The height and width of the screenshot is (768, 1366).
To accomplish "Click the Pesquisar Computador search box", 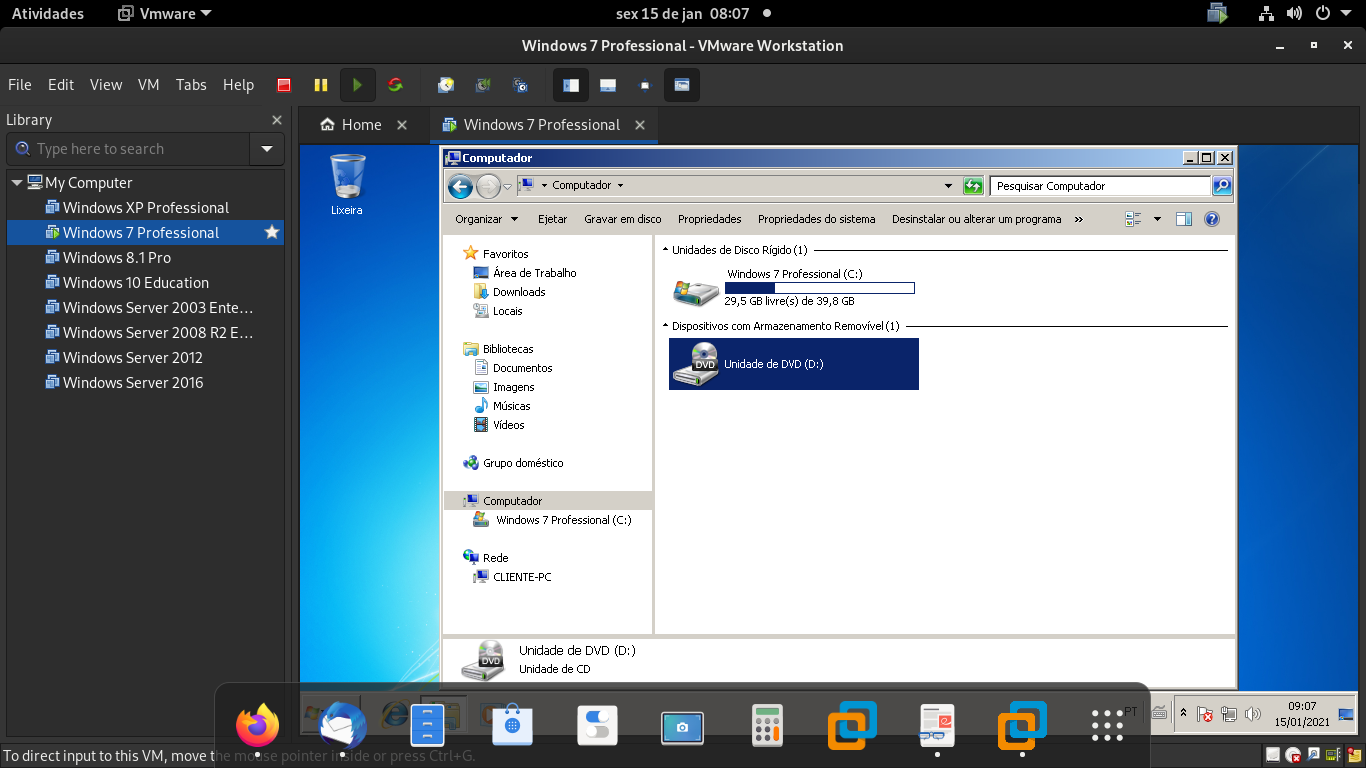I will pyautogui.click(x=1100, y=186).
